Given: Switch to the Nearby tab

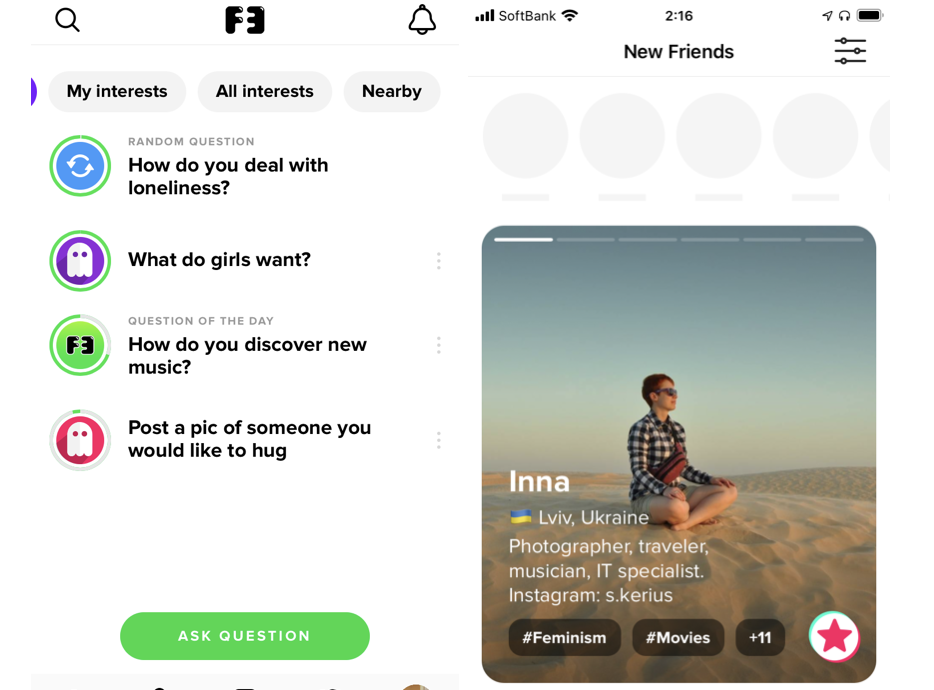Looking at the screenshot, I should [x=392, y=91].
